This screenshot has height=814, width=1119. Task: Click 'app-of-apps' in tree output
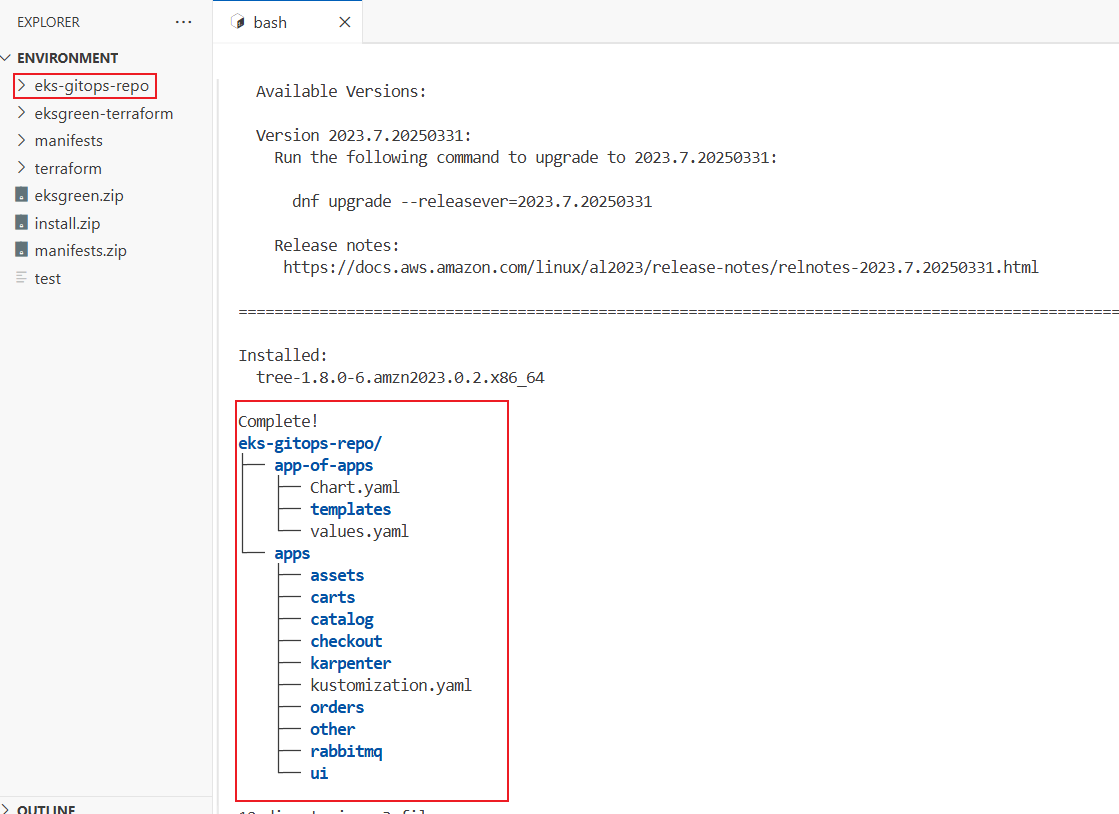pos(323,465)
